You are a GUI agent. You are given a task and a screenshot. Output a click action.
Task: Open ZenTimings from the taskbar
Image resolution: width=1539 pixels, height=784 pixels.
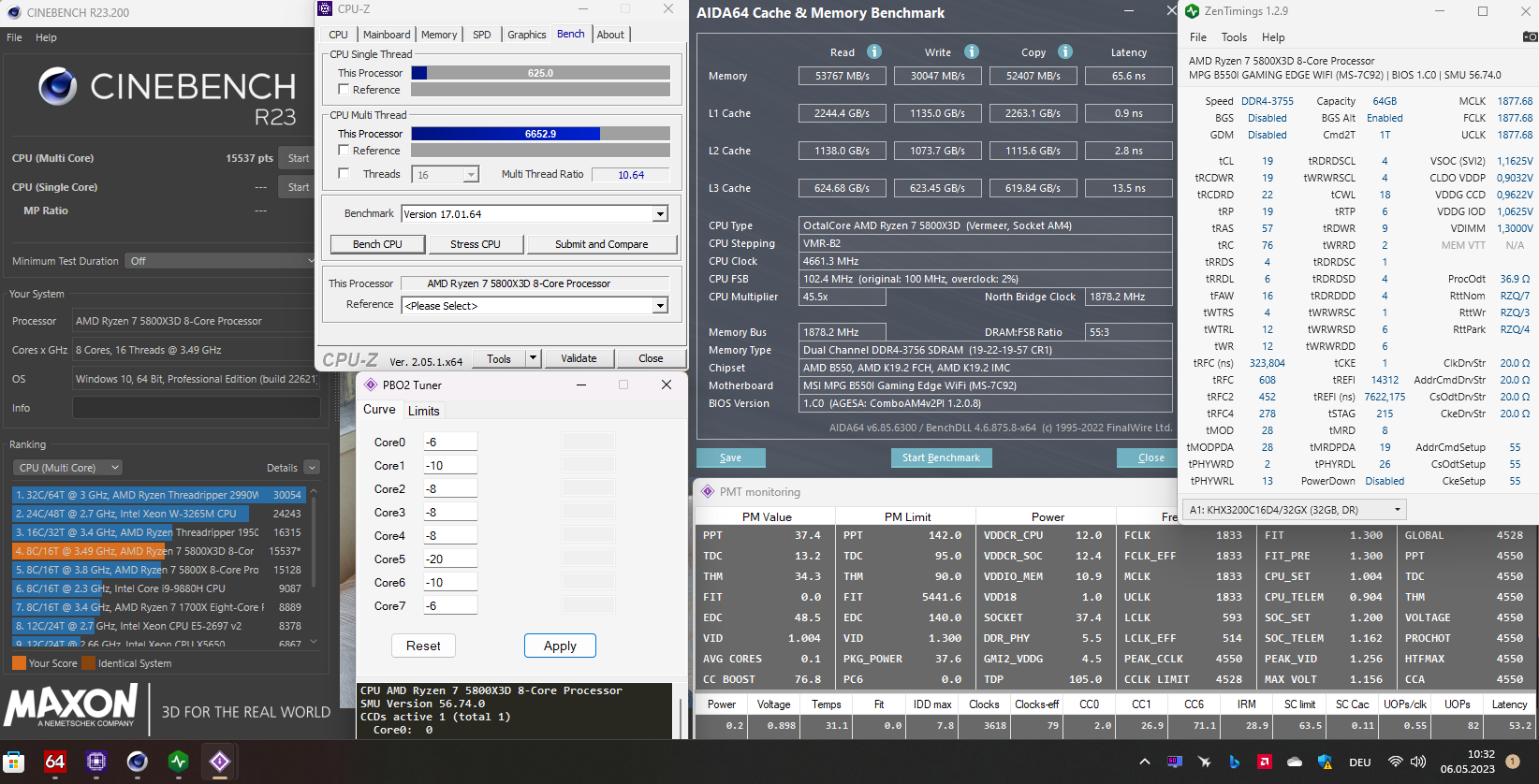[x=179, y=762]
